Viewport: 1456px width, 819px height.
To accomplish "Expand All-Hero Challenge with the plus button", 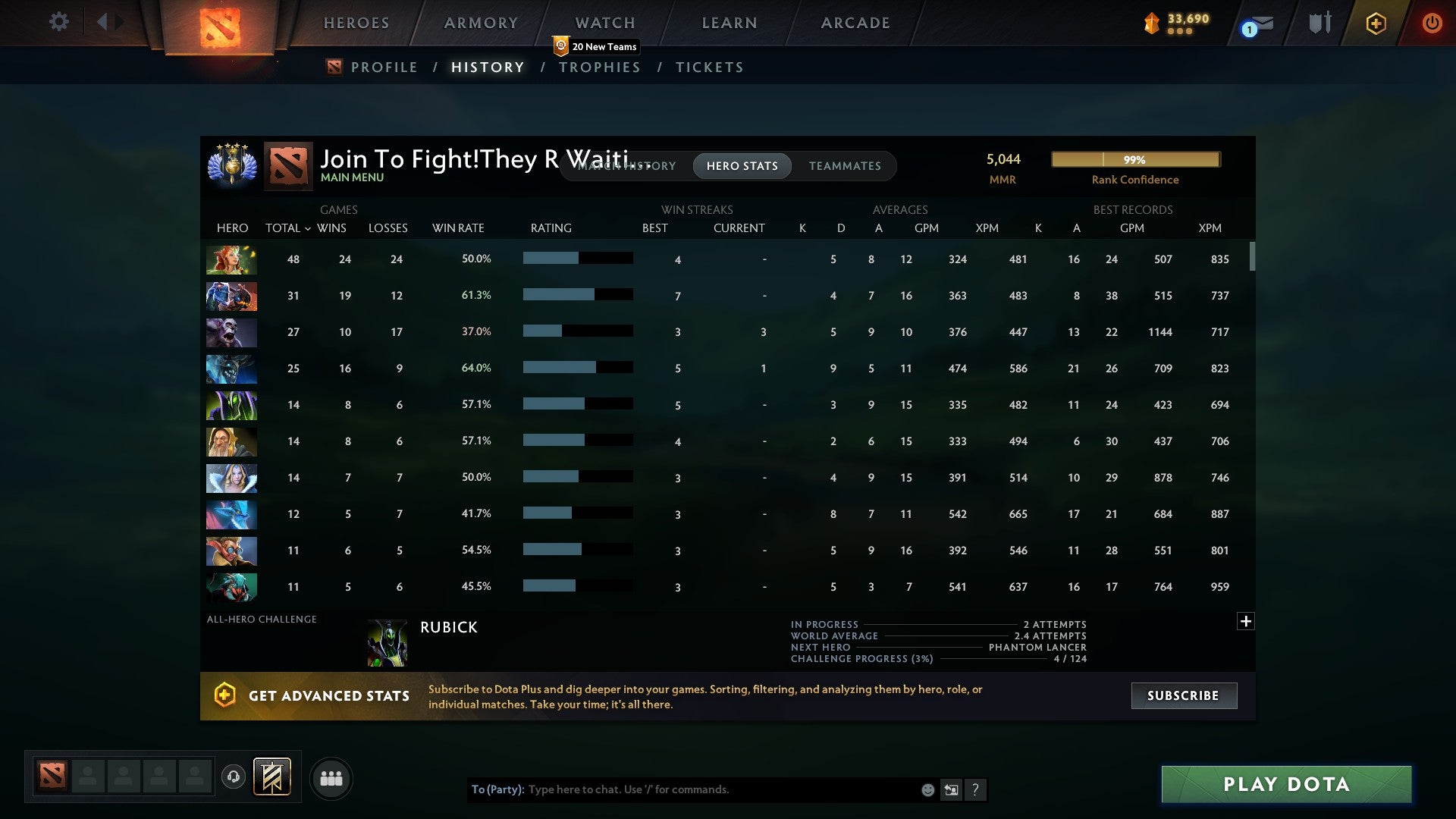I will click(1246, 621).
